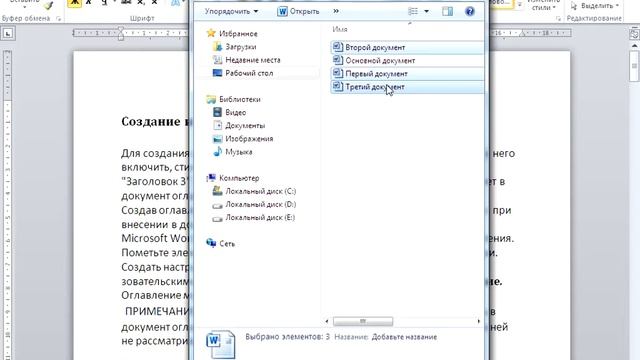Open the Видео library

236,113
